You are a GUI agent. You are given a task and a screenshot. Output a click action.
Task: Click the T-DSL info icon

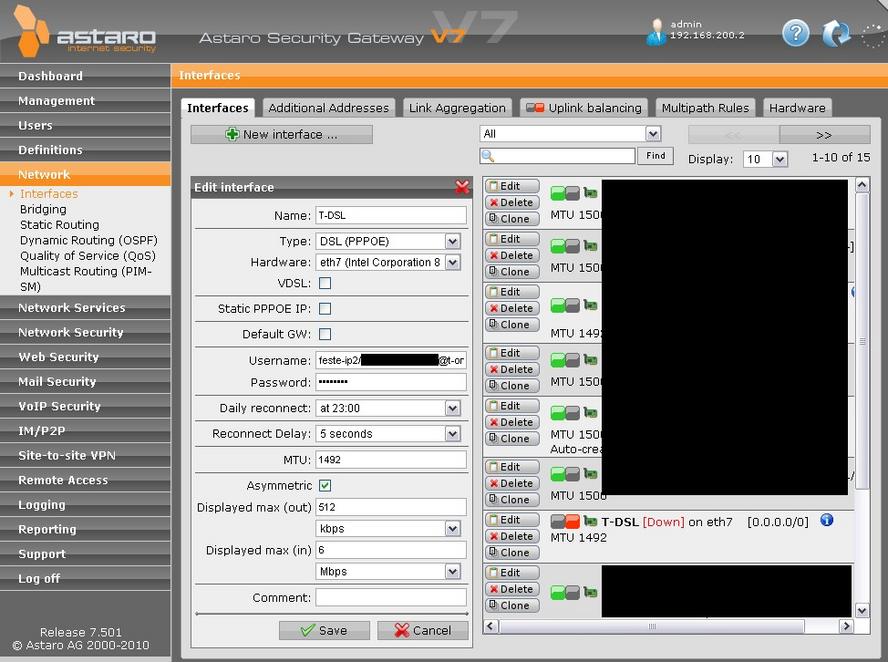827,520
